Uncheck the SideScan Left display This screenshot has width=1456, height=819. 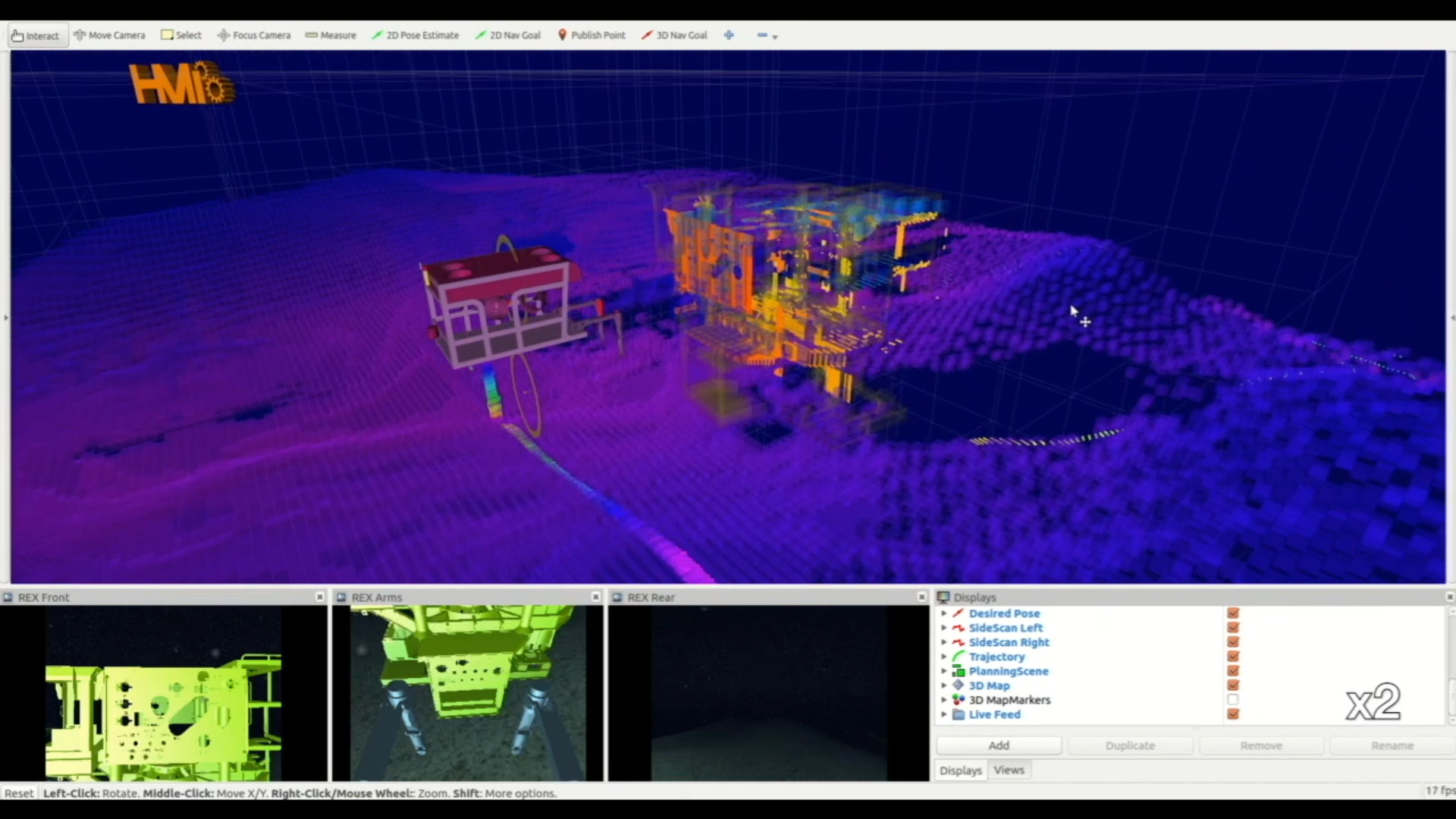coord(1233,628)
